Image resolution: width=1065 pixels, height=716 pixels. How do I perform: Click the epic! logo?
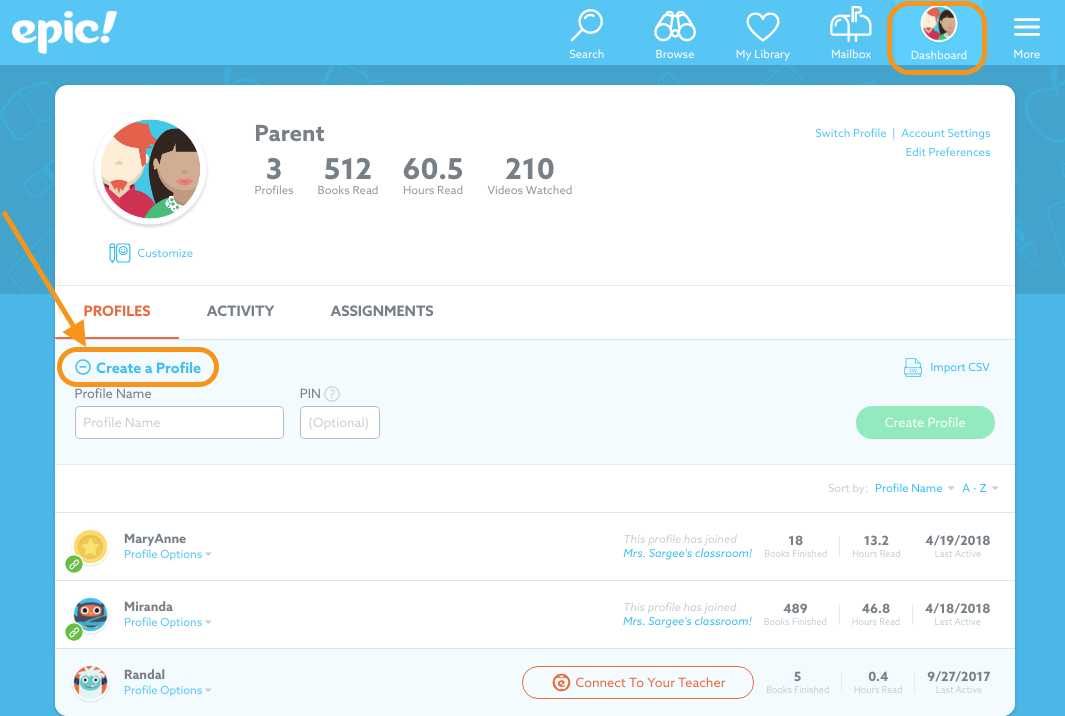pos(65,31)
